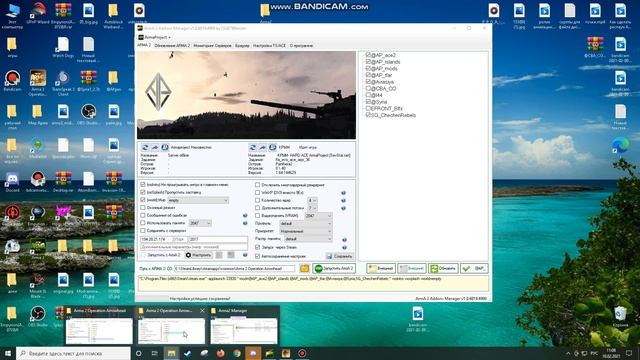Open Steam from the taskbar
640x360 pixels.
[188, 353]
